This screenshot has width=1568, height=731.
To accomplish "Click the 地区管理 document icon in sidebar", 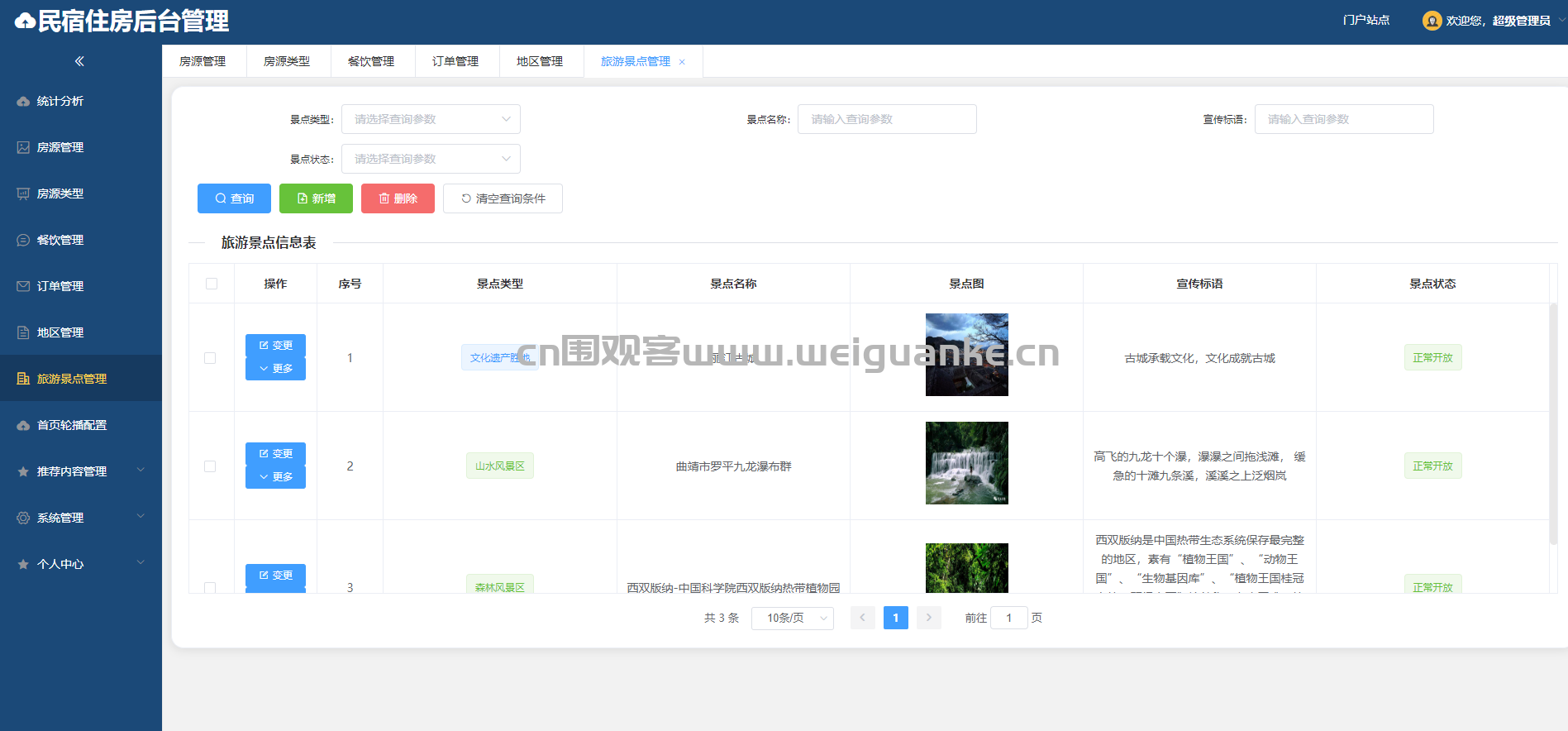I will click(23, 332).
